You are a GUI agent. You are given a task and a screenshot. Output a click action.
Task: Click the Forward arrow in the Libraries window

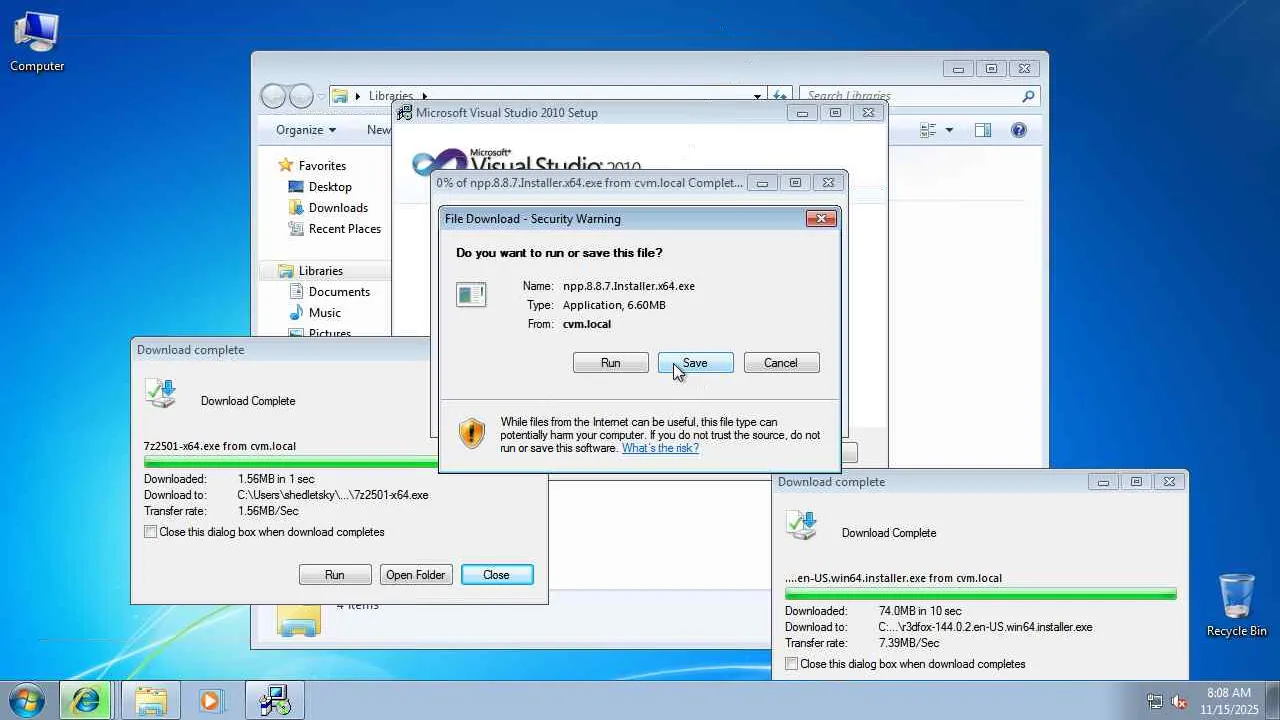pos(301,96)
